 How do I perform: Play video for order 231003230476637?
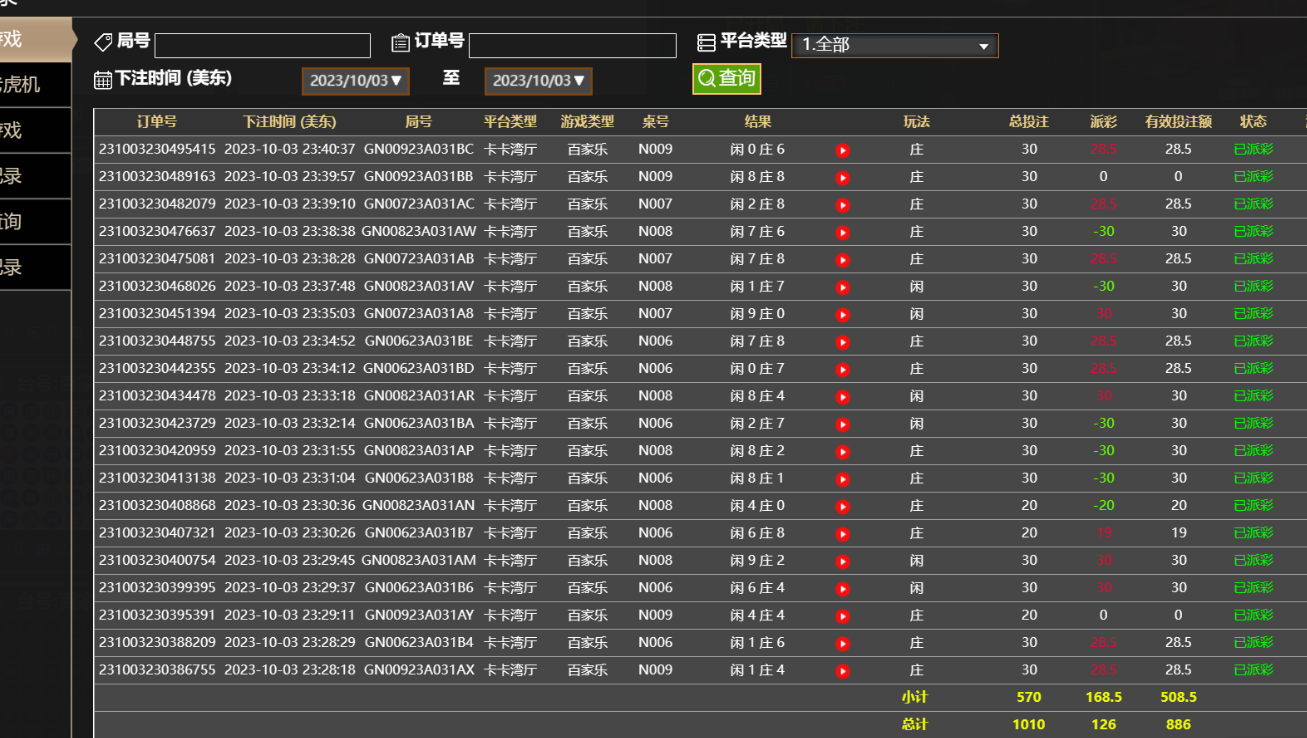point(843,233)
